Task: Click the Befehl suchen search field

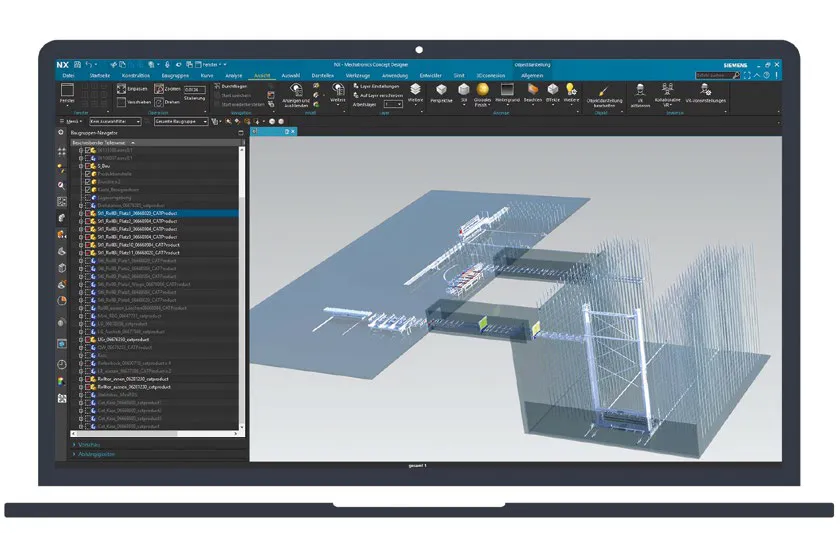Action: [x=718, y=76]
